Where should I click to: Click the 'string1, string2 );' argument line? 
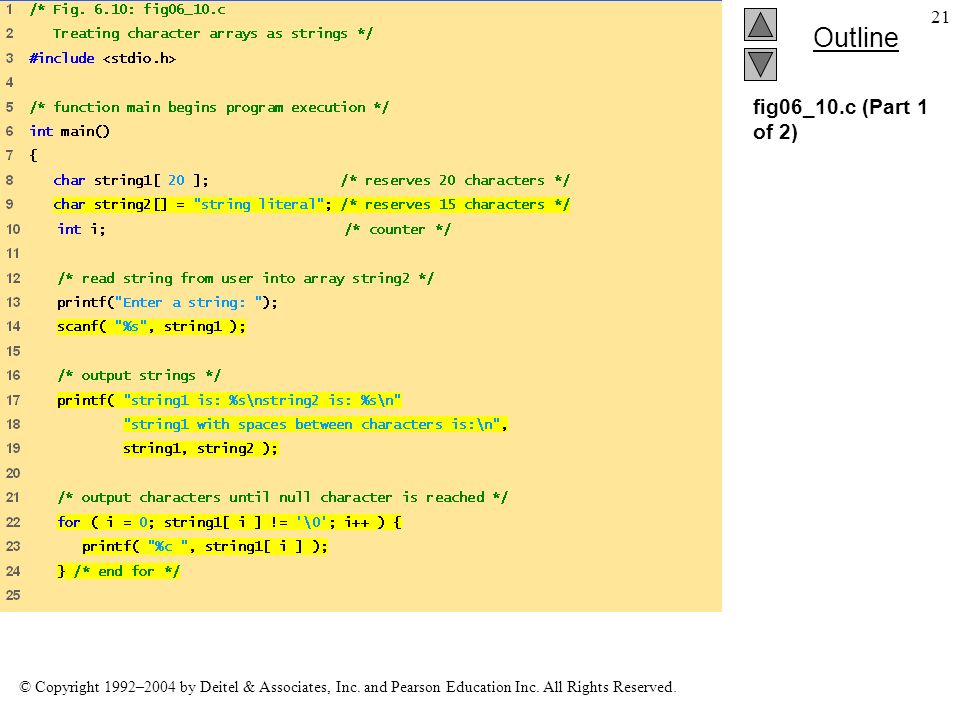point(200,448)
